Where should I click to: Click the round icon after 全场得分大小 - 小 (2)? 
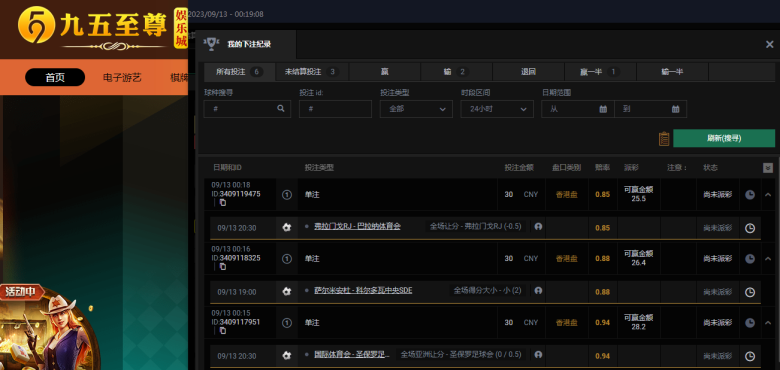[538, 290]
